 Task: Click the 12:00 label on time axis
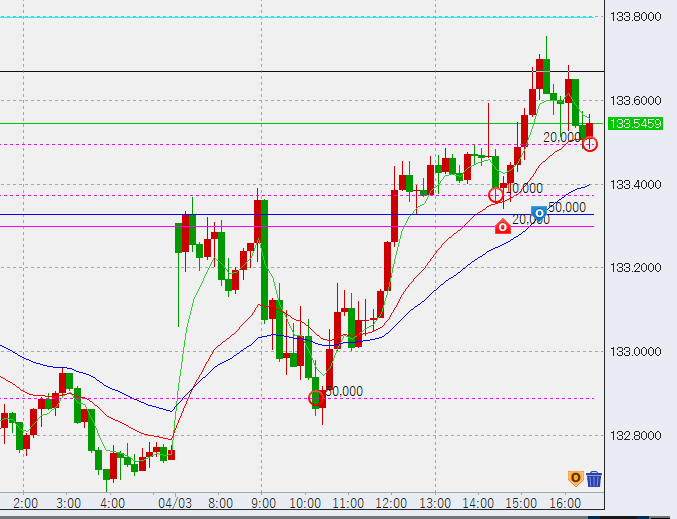coord(391,503)
